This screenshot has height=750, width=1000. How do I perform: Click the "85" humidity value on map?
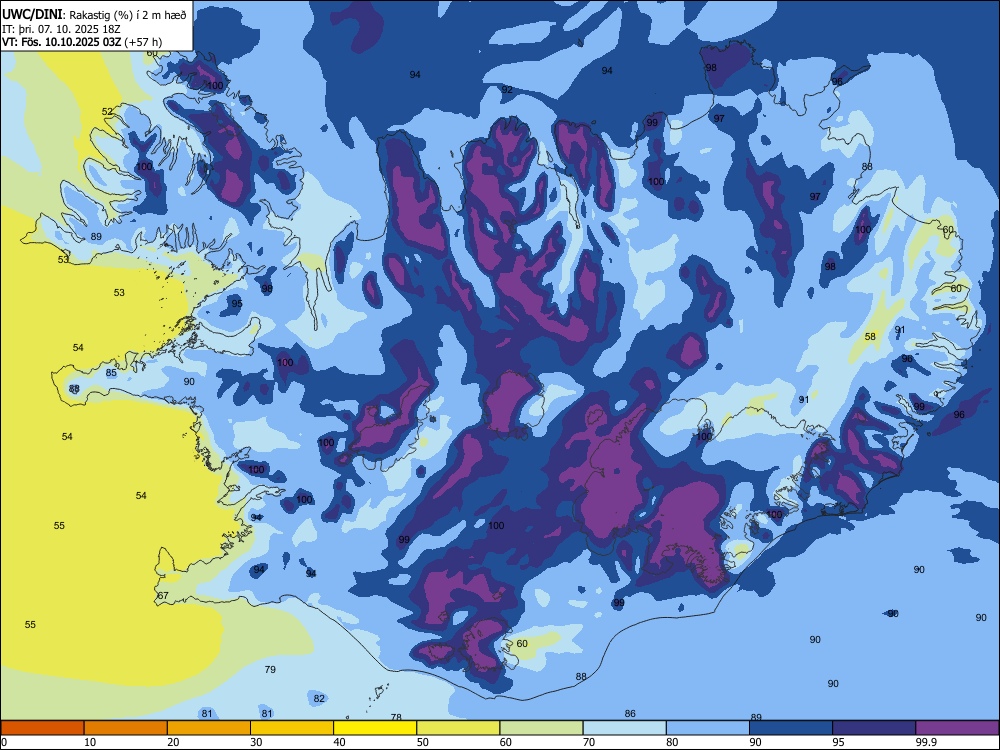pos(111,372)
